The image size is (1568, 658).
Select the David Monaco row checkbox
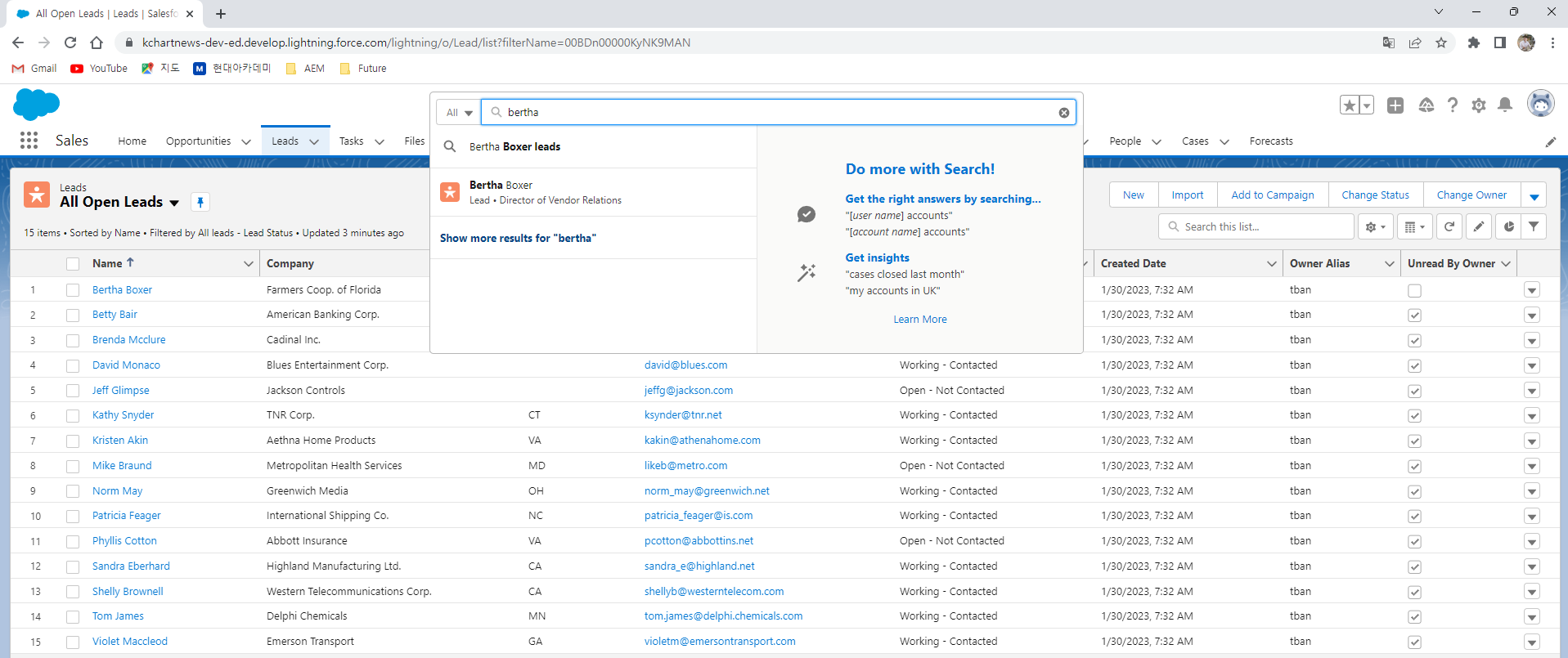[x=73, y=365]
